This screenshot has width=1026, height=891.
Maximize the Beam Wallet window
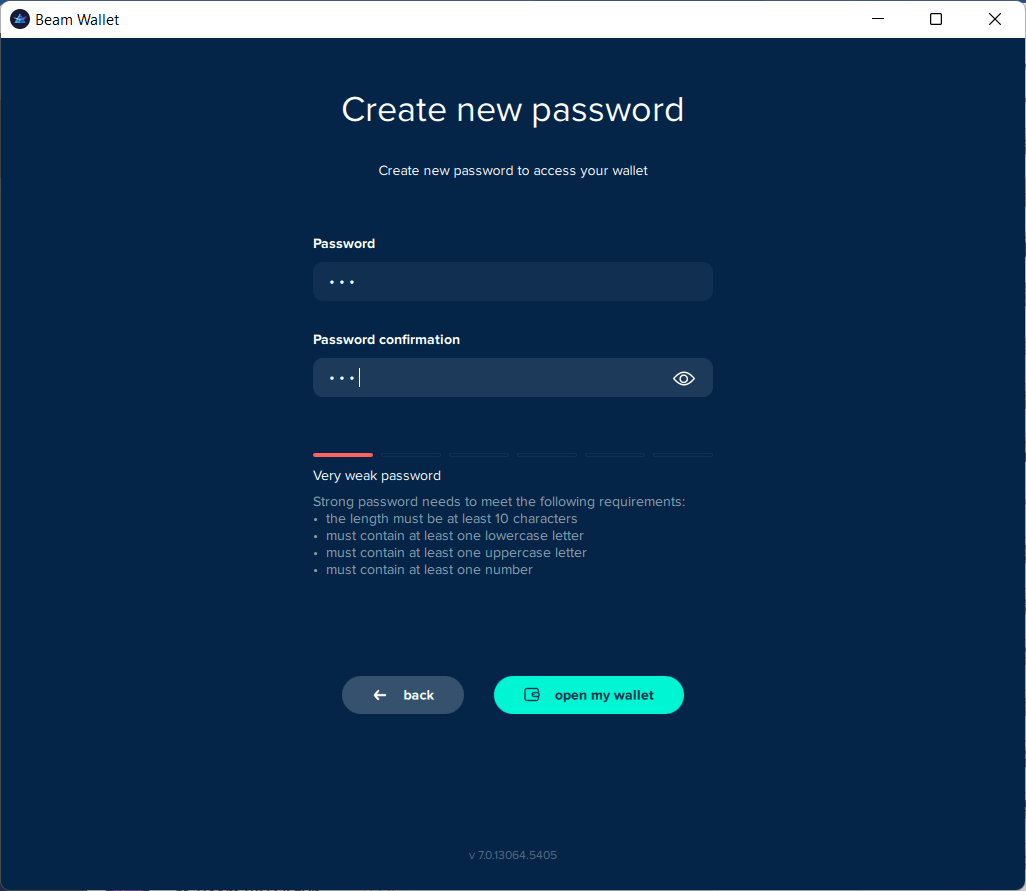pos(936,19)
